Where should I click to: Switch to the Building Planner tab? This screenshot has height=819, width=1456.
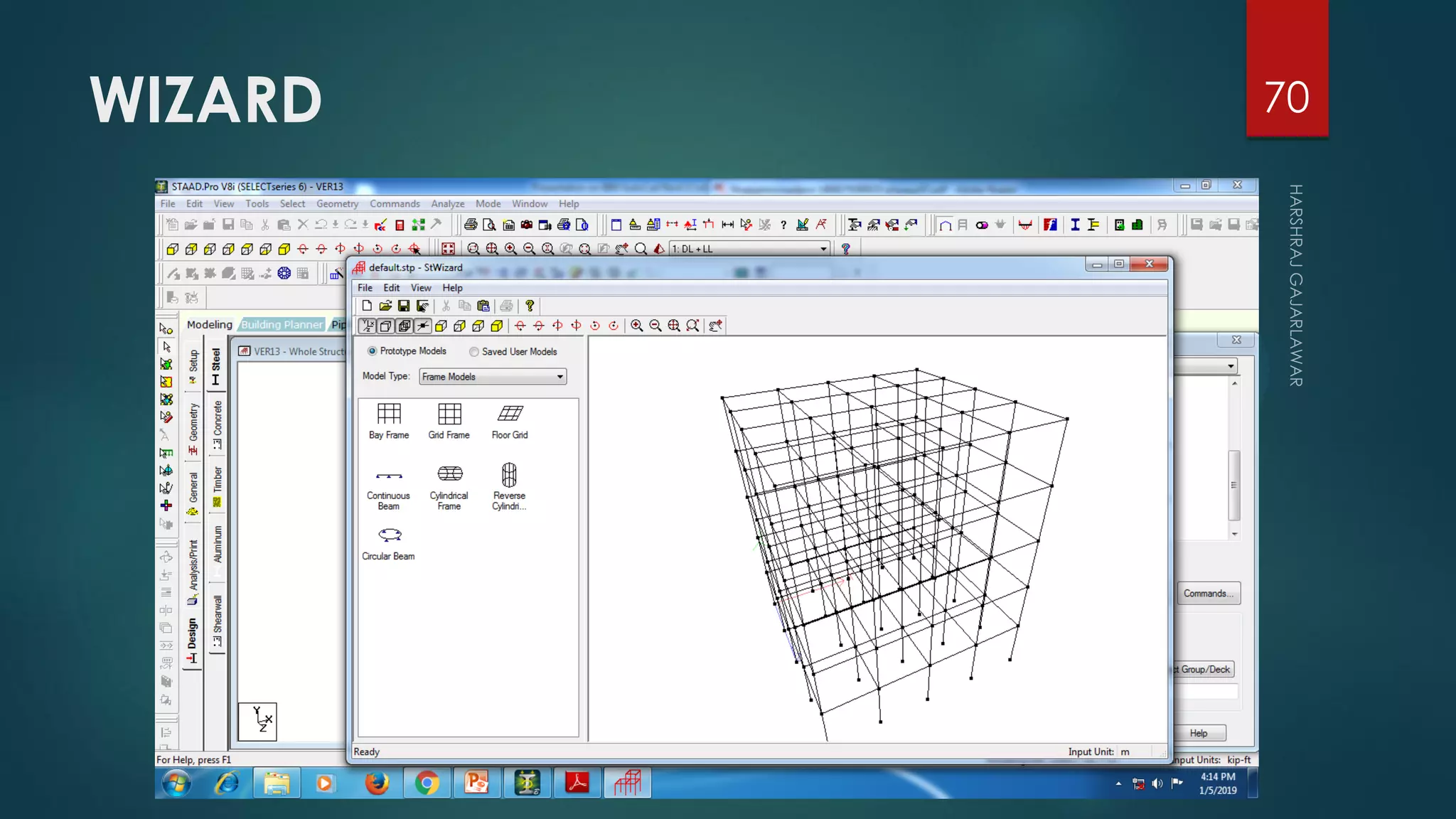(282, 325)
